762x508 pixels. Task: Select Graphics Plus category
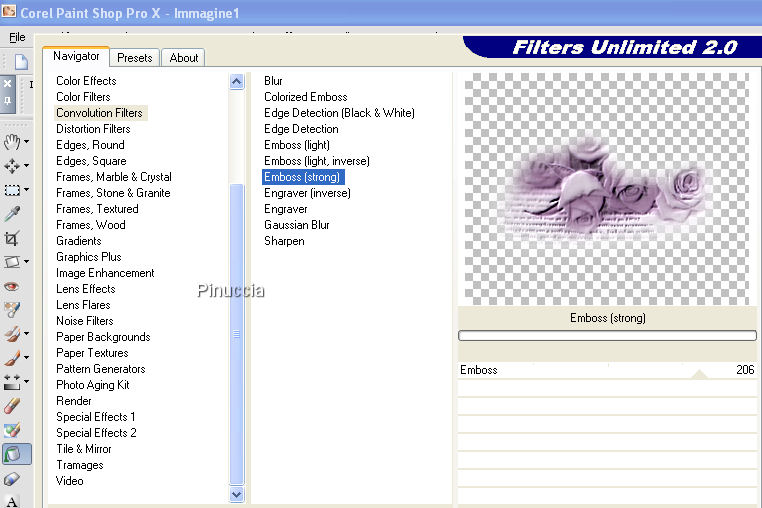pos(89,257)
